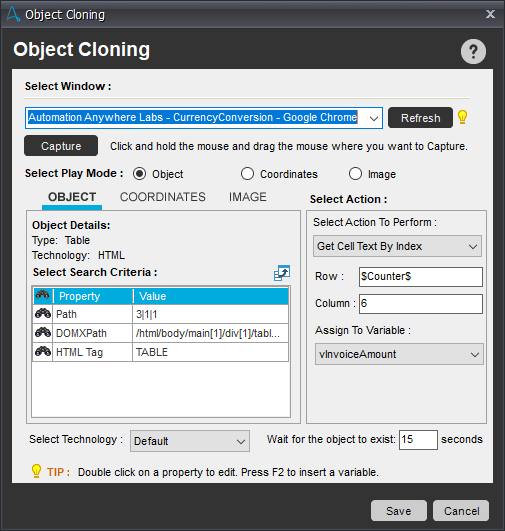Click the Capture button

(61, 146)
